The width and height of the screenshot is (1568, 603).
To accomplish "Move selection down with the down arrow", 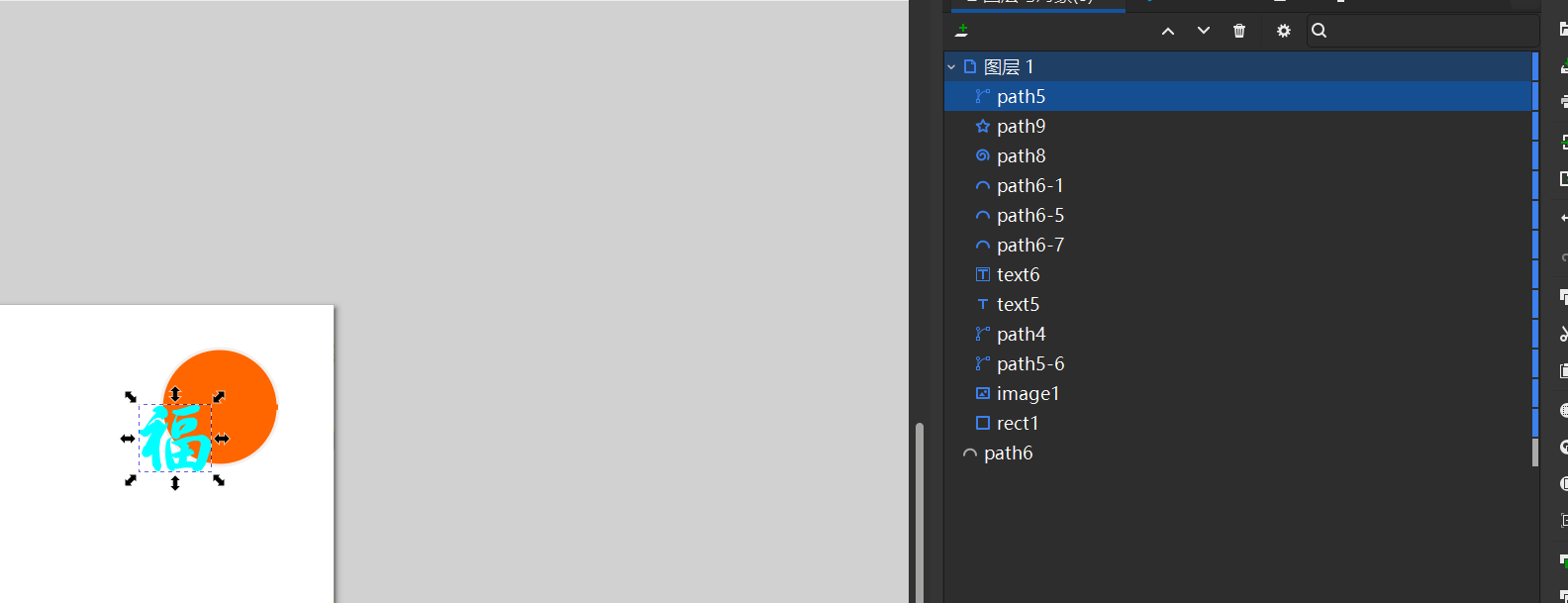I will tap(1204, 31).
